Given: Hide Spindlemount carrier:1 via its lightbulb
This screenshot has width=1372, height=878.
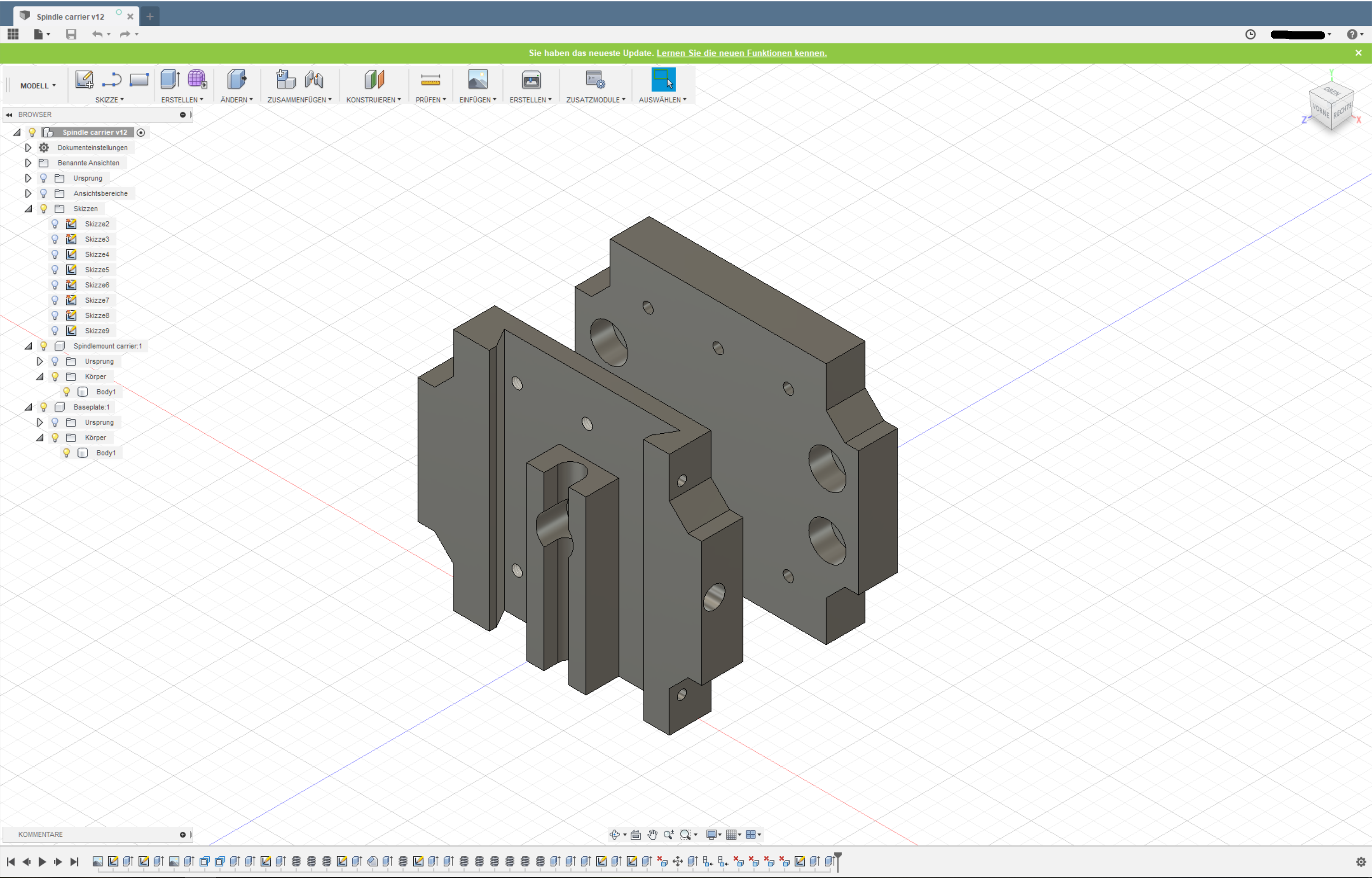Looking at the screenshot, I should (x=43, y=346).
